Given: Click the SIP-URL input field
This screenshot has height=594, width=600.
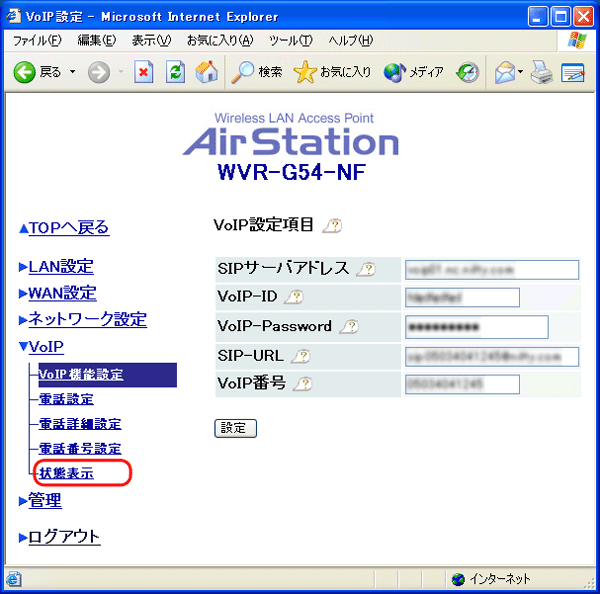Looking at the screenshot, I should 492,357.
